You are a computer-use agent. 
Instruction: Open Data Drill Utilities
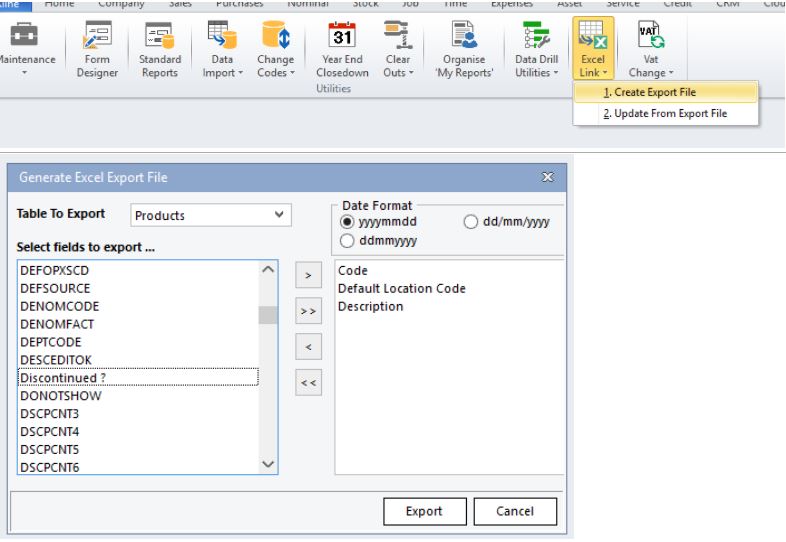(x=536, y=49)
